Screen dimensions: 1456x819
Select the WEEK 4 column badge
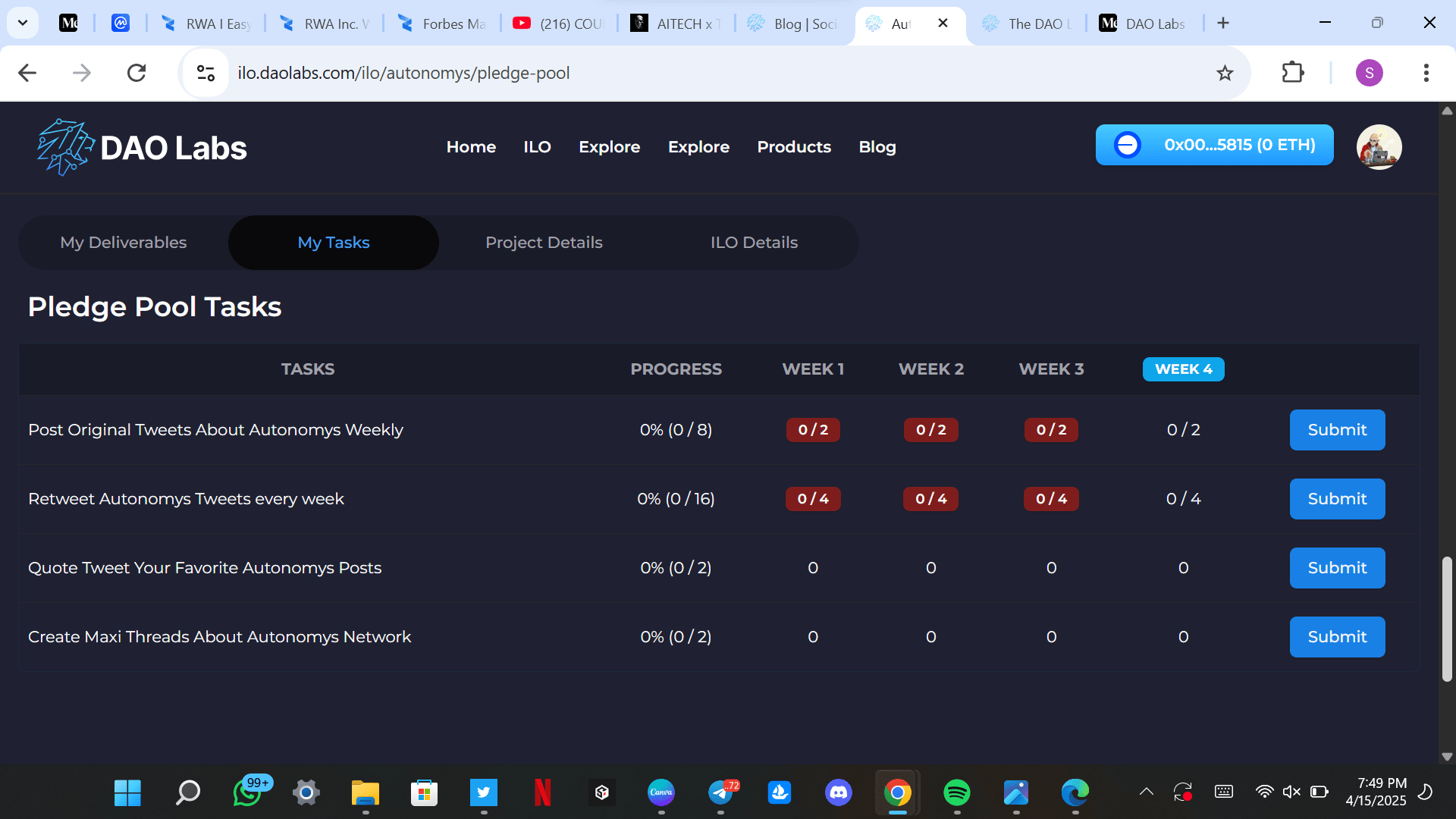1183,369
